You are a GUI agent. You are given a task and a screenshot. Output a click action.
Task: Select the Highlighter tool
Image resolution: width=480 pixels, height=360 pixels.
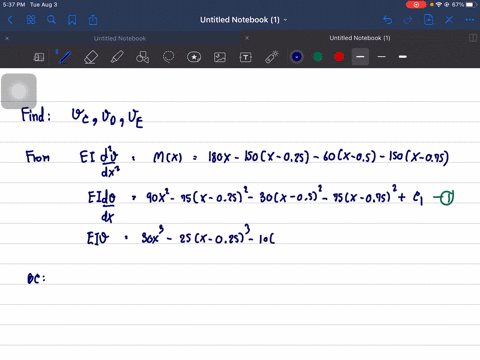[x=117, y=57]
